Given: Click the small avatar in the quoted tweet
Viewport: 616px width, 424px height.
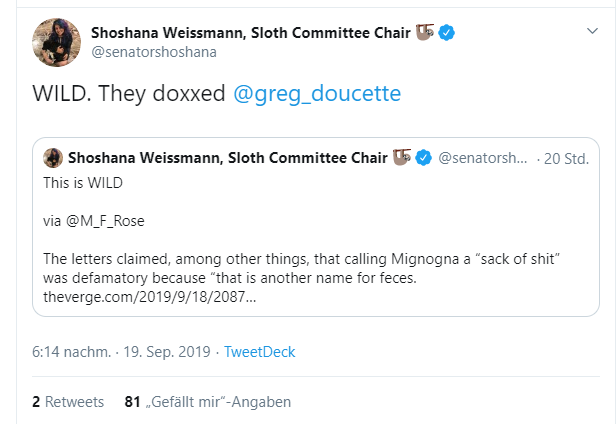Looking at the screenshot, I should pos(53,158).
